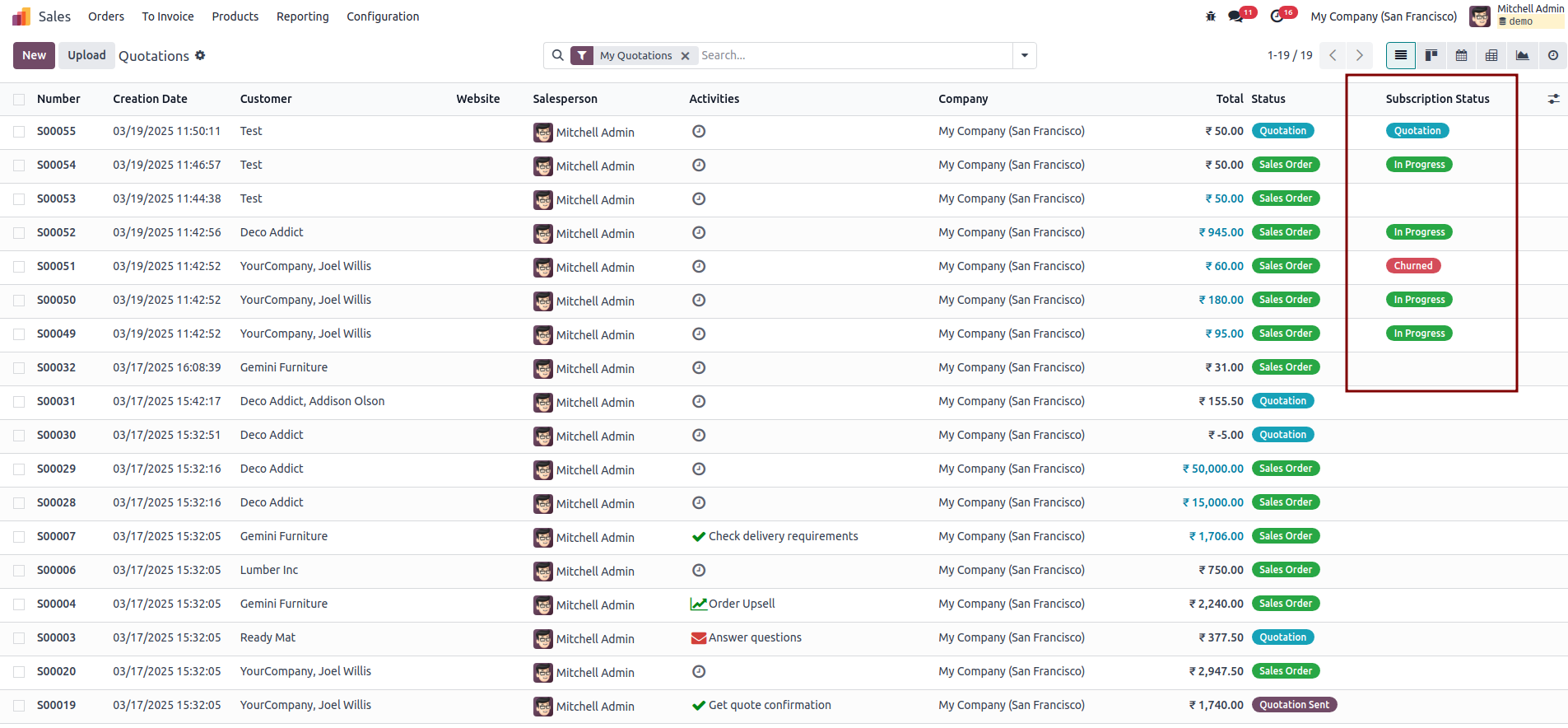This screenshot has width=1568, height=728.
Task: Open the To Invoice menu
Action: [x=168, y=16]
